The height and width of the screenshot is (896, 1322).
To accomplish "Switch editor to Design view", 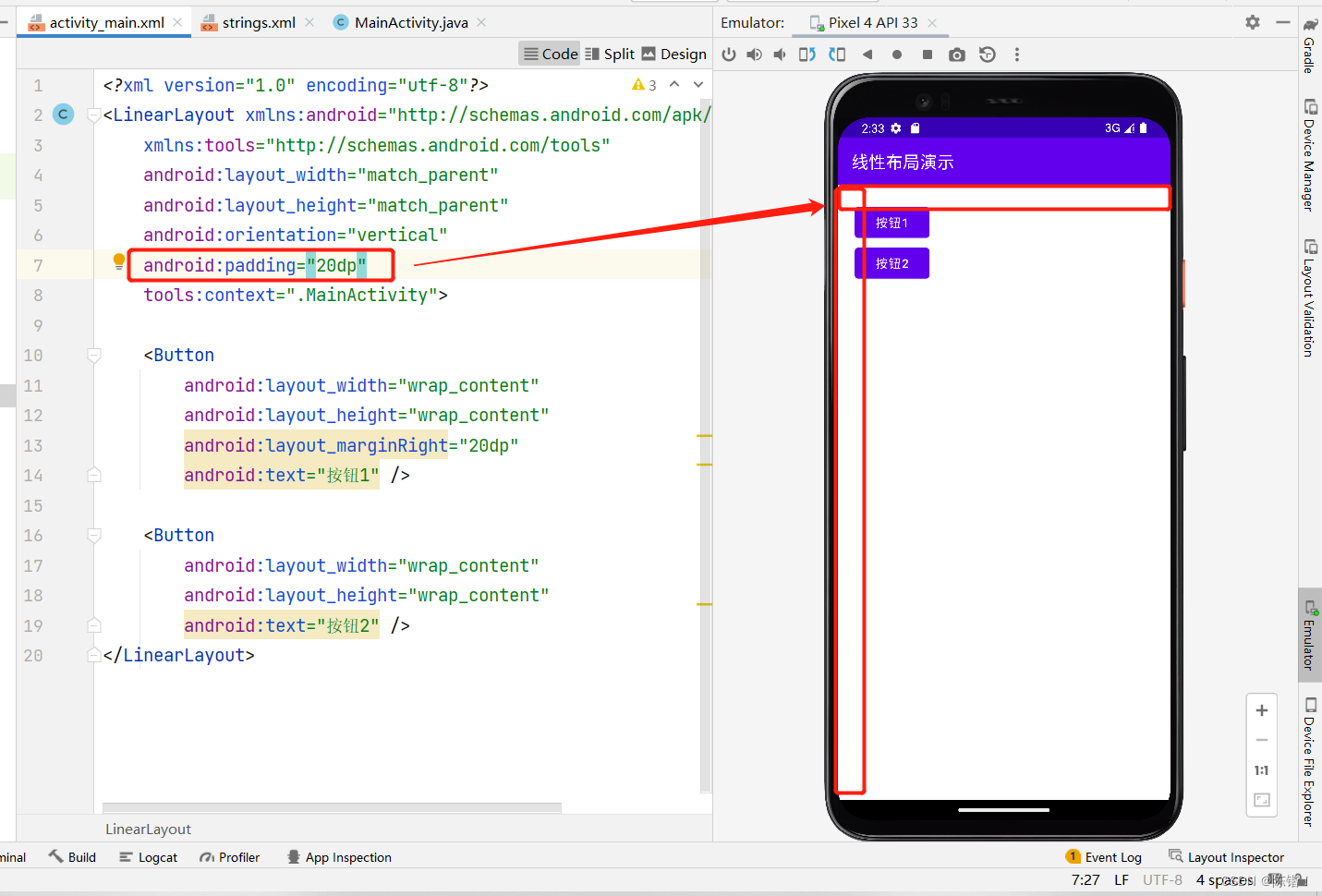I will pyautogui.click(x=674, y=54).
